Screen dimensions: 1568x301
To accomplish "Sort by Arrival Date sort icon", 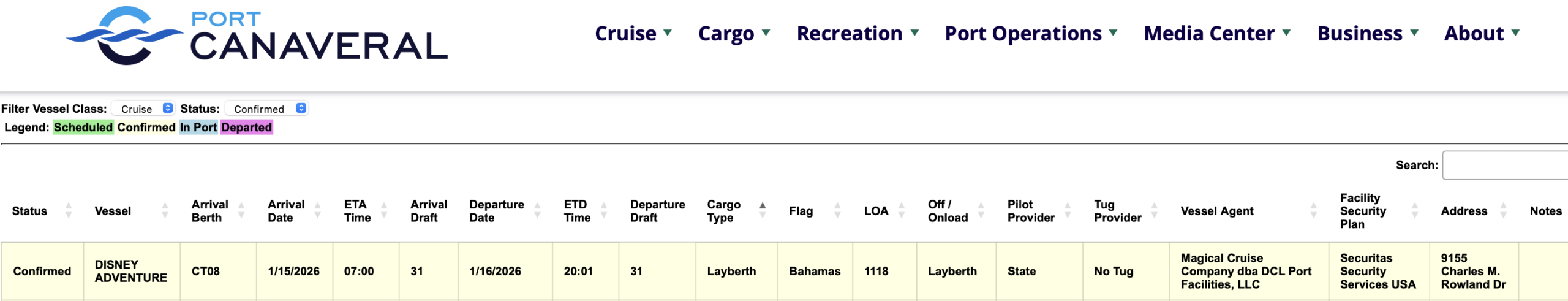I will tap(317, 211).
